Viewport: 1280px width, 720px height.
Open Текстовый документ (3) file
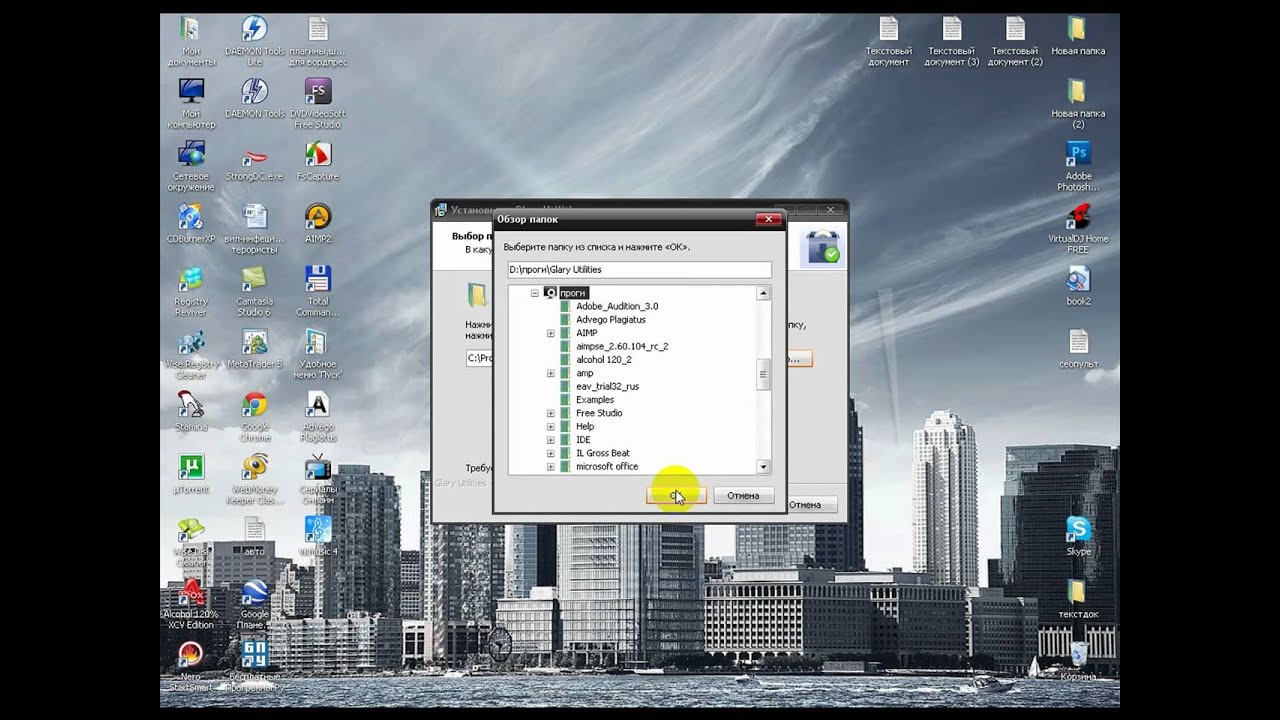(x=952, y=41)
